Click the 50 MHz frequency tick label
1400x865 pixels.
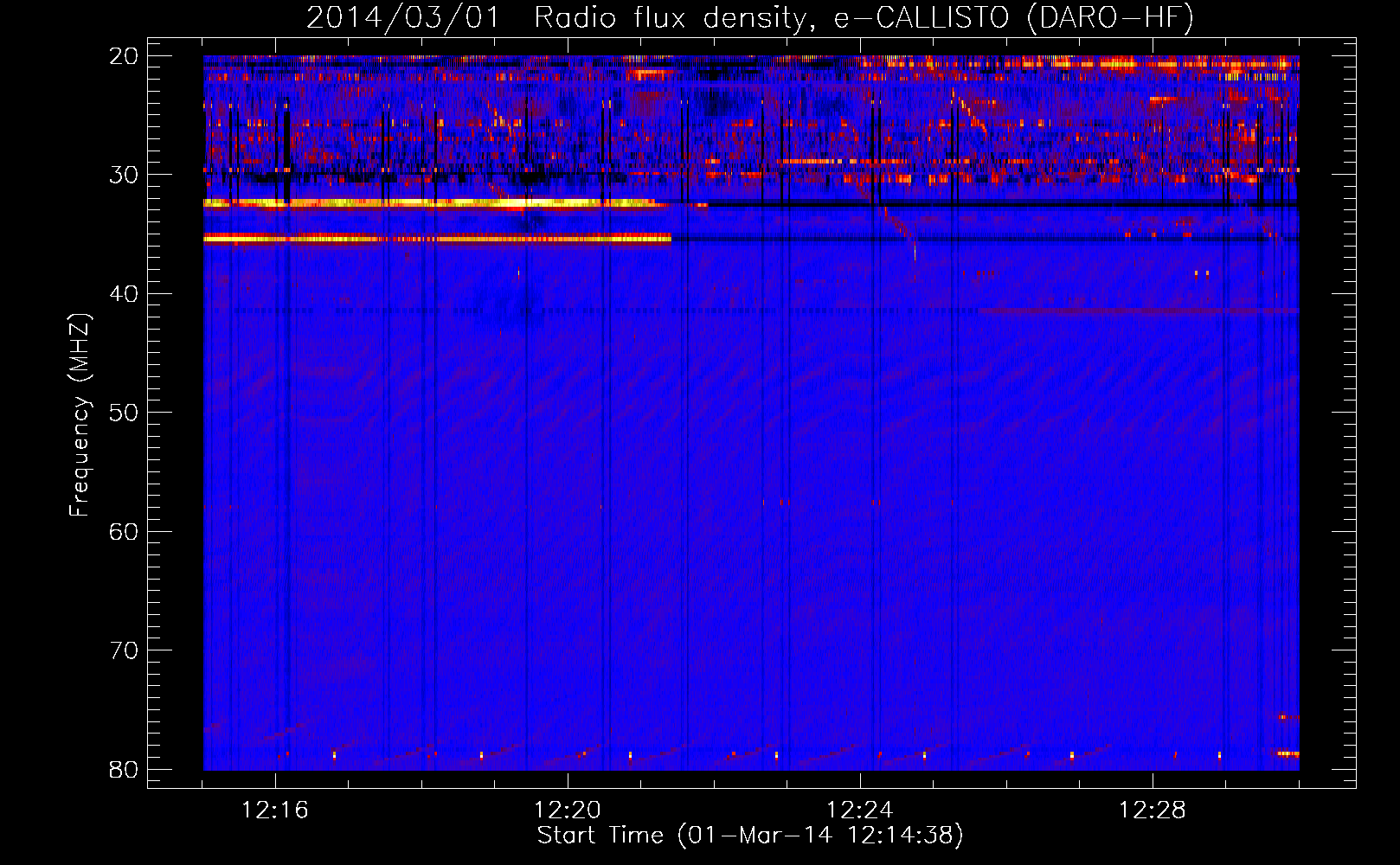coord(124,413)
